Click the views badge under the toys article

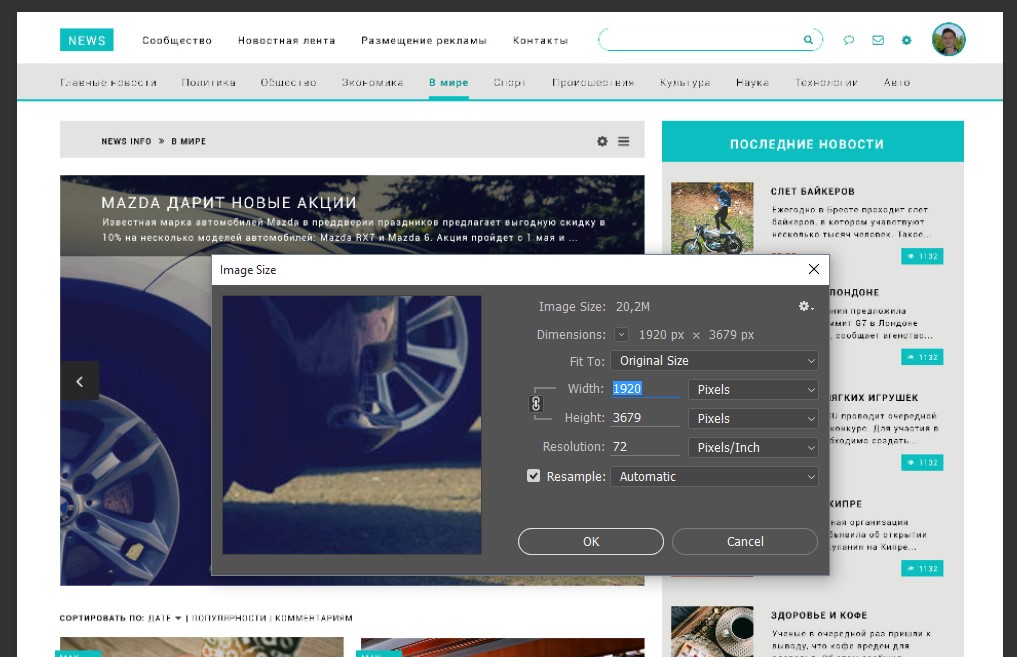922,462
